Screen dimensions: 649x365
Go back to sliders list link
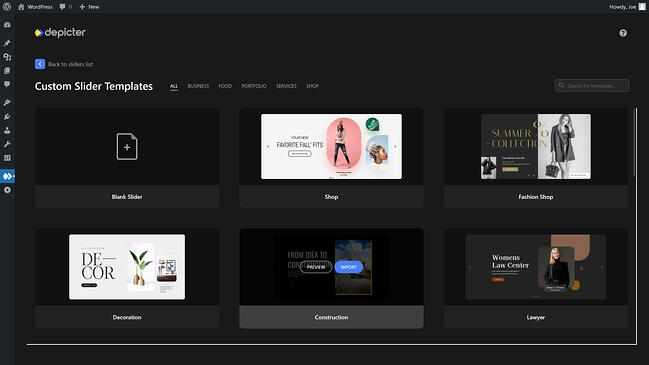(70, 64)
